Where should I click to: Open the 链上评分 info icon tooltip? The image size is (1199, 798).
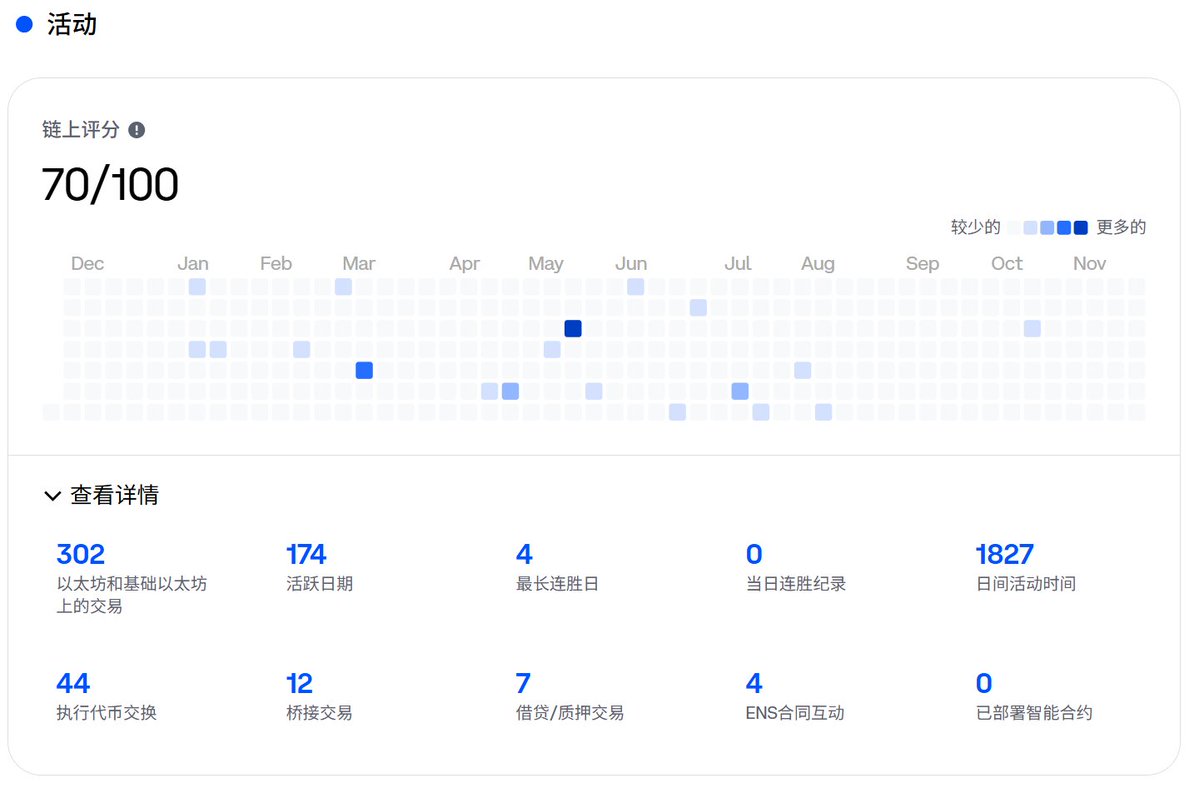137,130
